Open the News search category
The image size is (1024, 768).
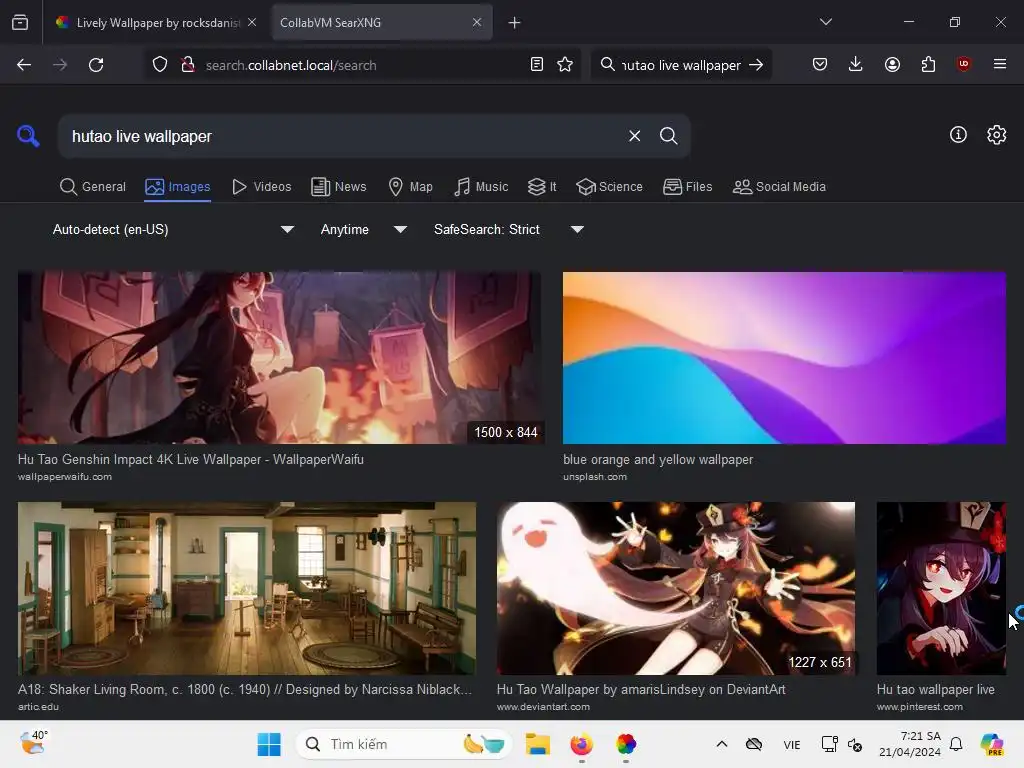point(339,187)
